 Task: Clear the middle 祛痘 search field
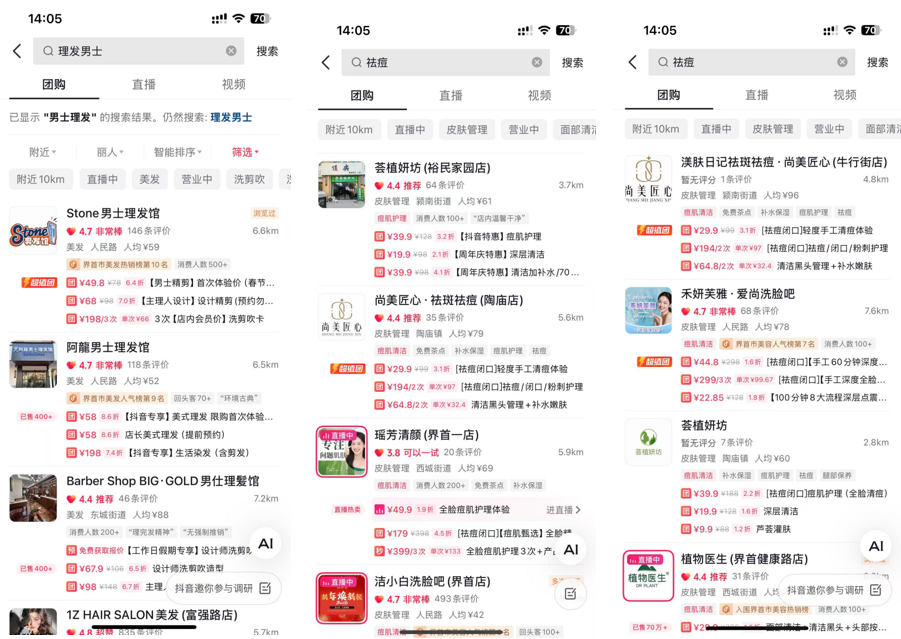point(537,62)
